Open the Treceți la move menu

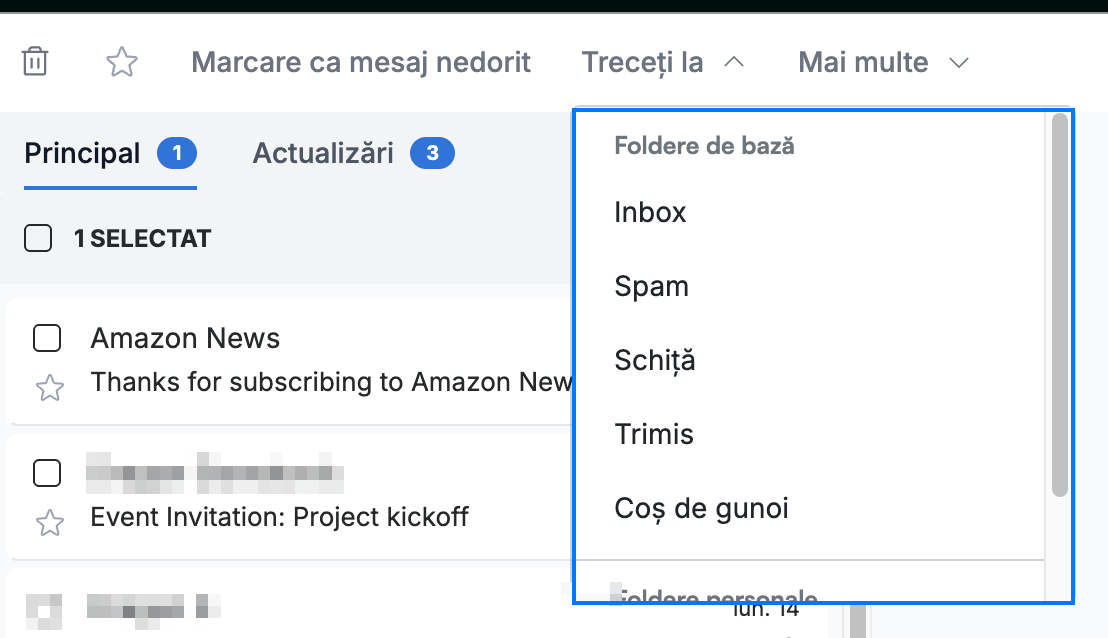(663, 62)
